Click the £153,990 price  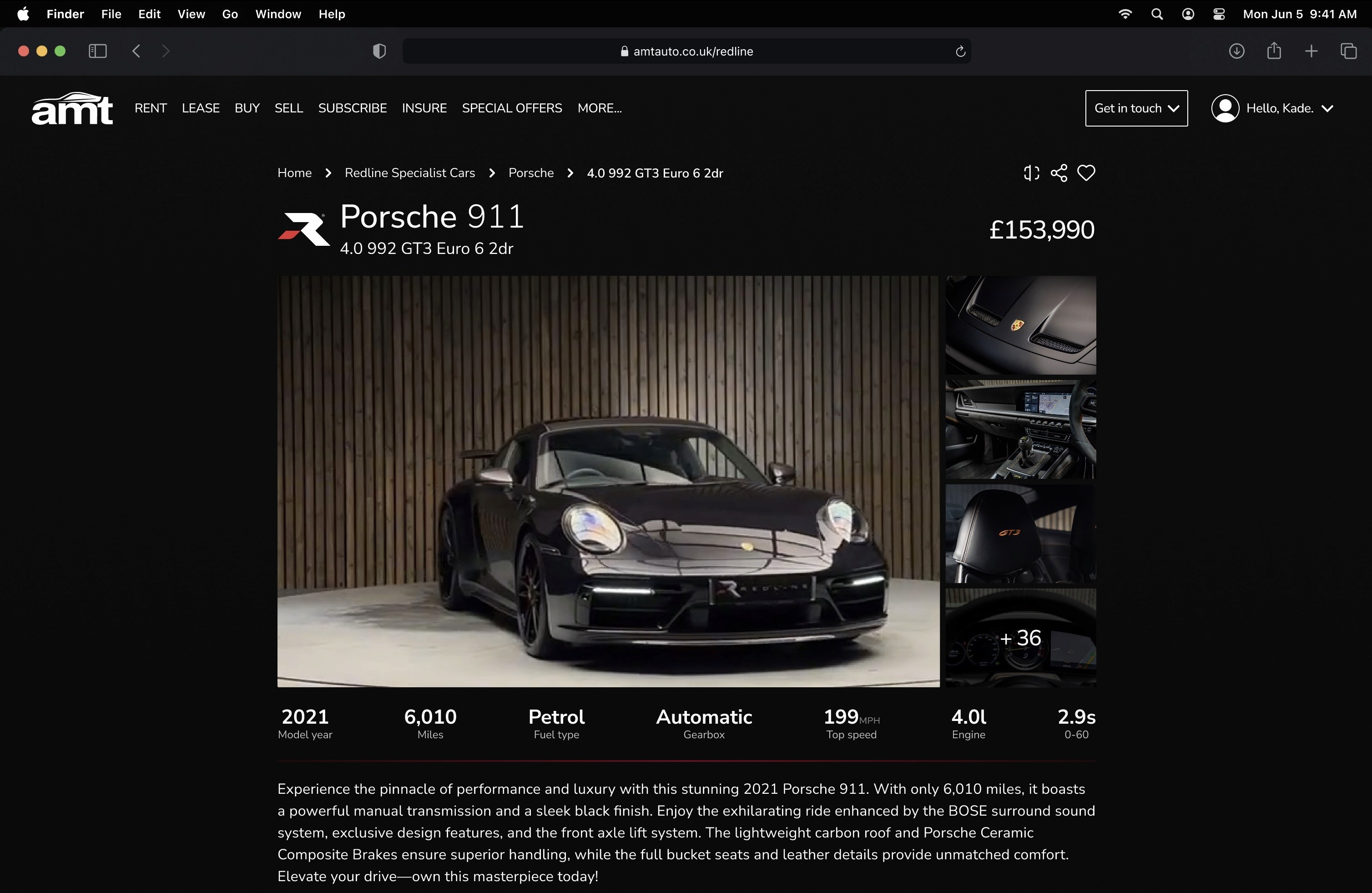[1042, 229]
